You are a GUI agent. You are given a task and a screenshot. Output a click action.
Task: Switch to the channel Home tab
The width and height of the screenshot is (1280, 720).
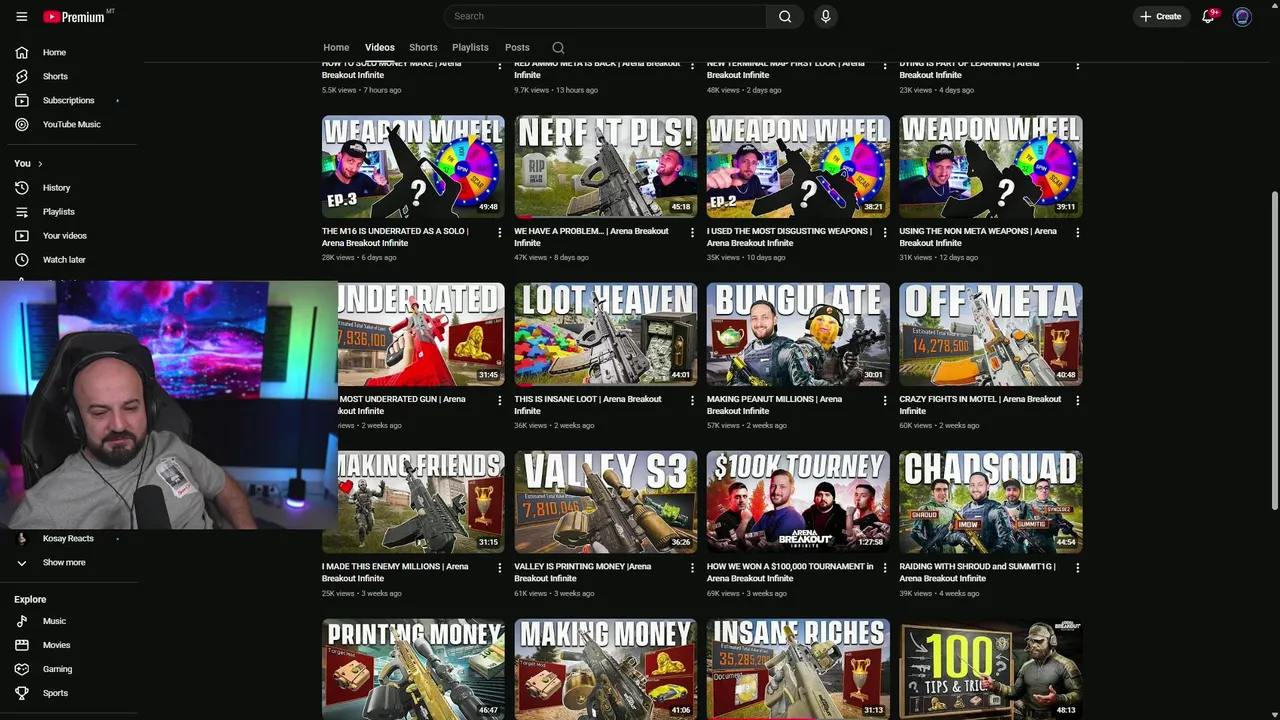click(x=336, y=47)
